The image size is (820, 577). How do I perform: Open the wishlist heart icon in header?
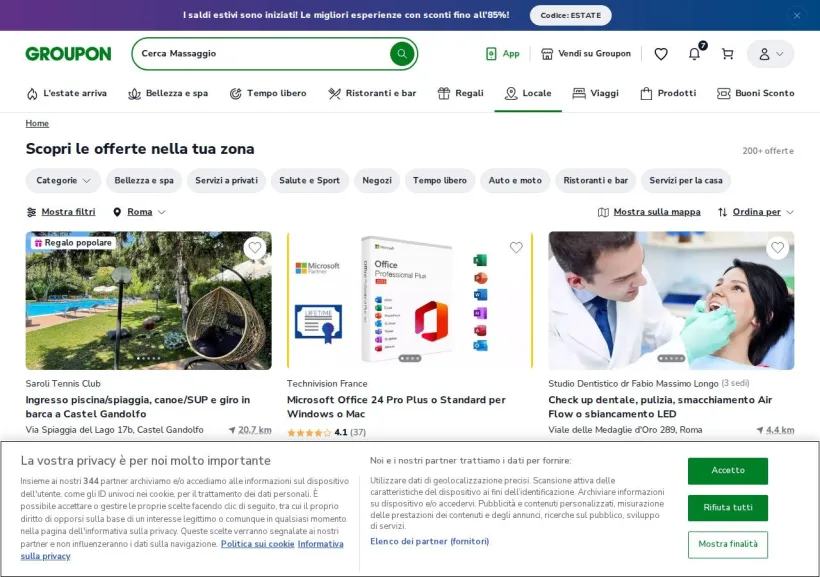coord(661,53)
